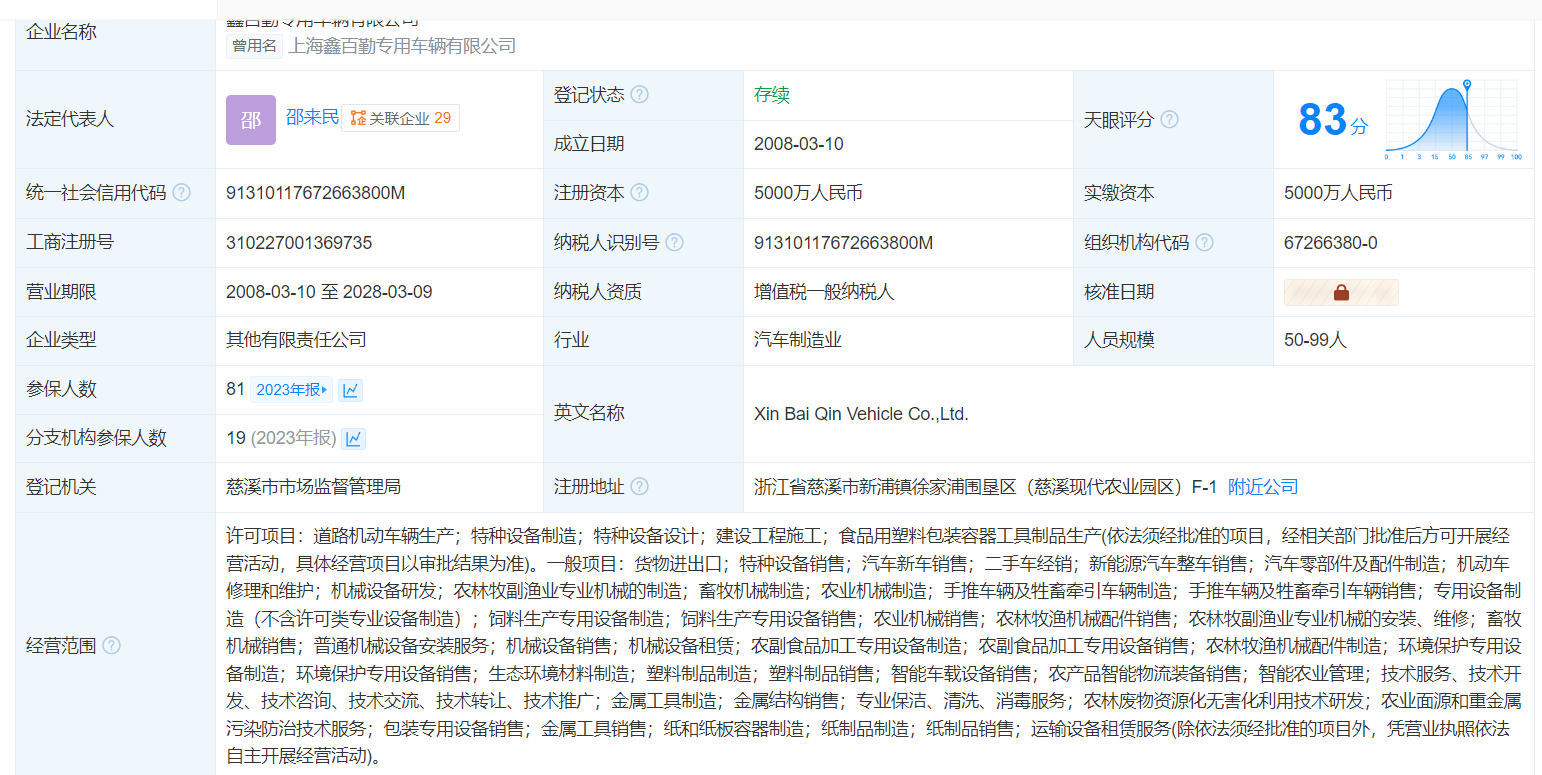Viewport: 1542px width, 775px height.
Task: Click the former name 上海鑫百勤专用车辆有限公司
Action: pos(402,46)
